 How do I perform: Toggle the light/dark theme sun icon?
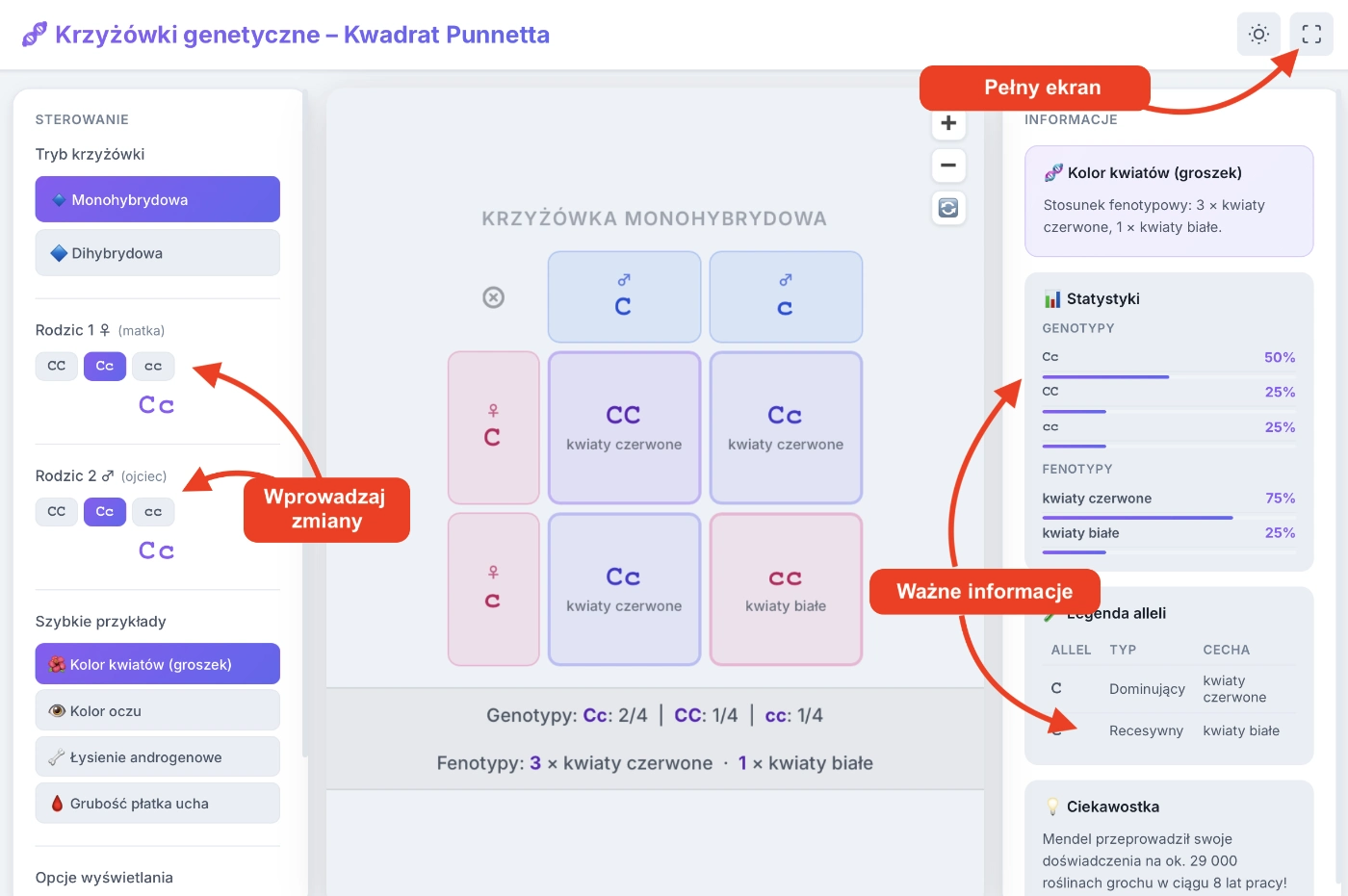coord(1258,35)
